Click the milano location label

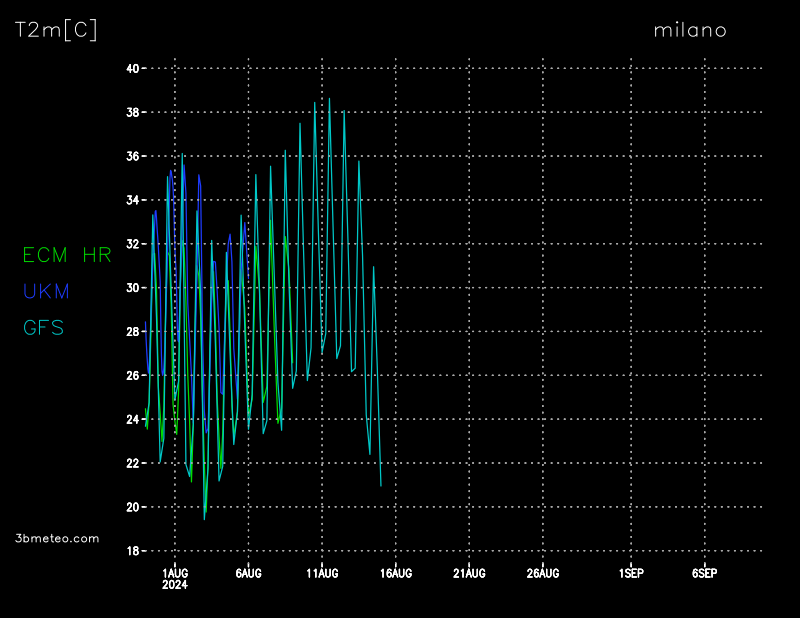(690, 30)
